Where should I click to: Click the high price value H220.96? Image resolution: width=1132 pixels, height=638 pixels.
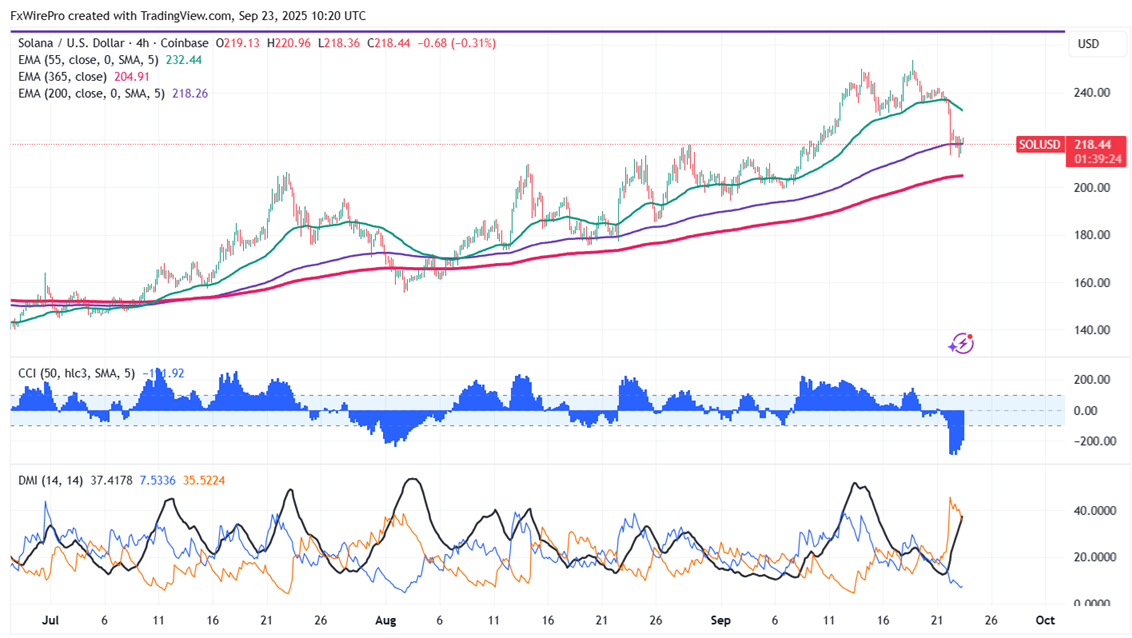(289, 43)
